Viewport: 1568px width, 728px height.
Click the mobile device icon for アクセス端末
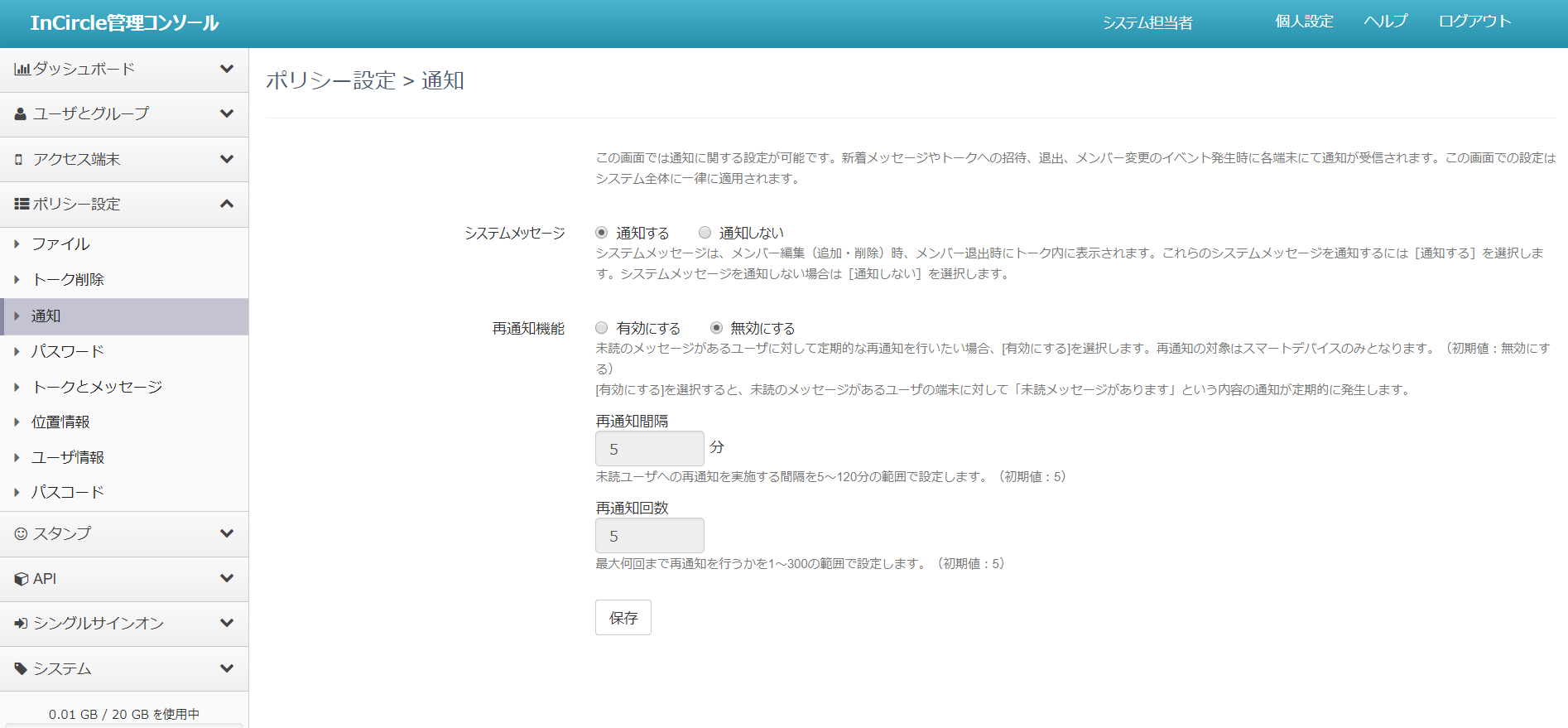point(19,160)
